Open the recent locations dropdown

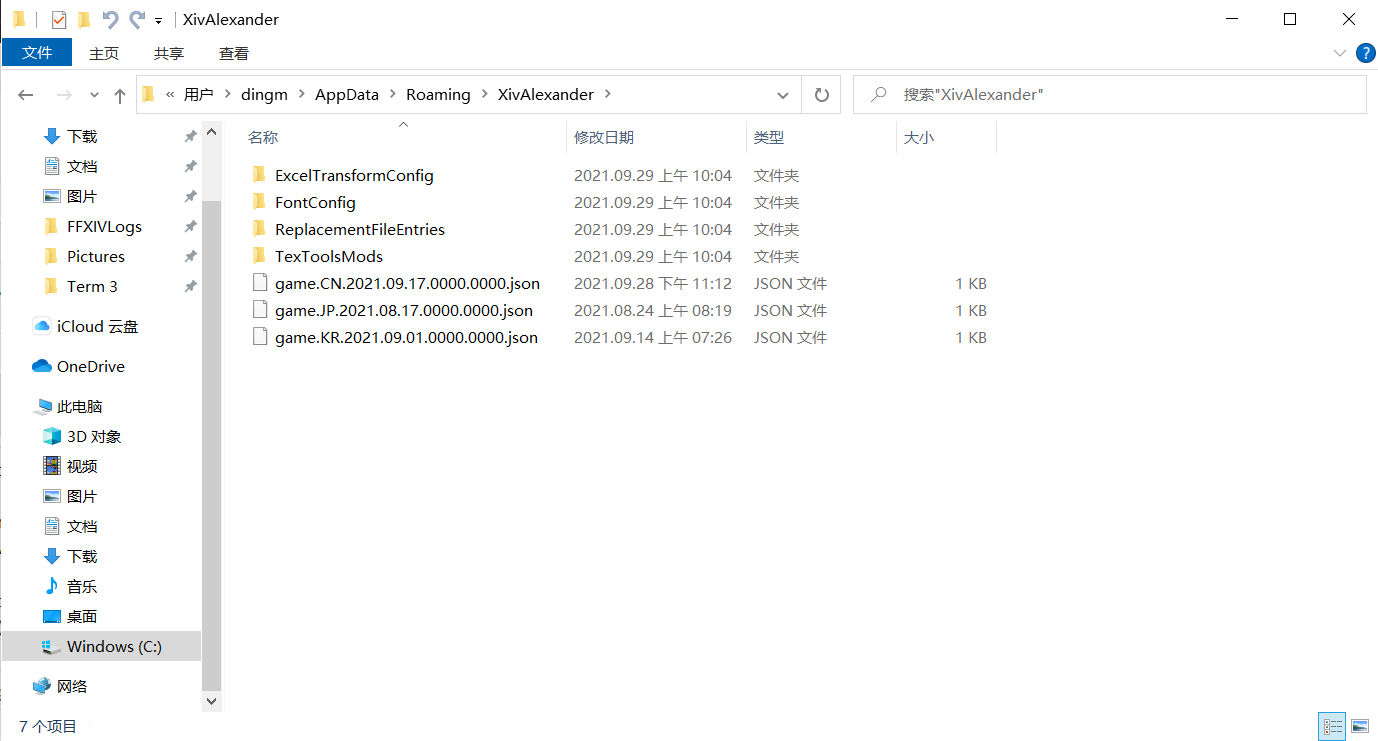(95, 95)
